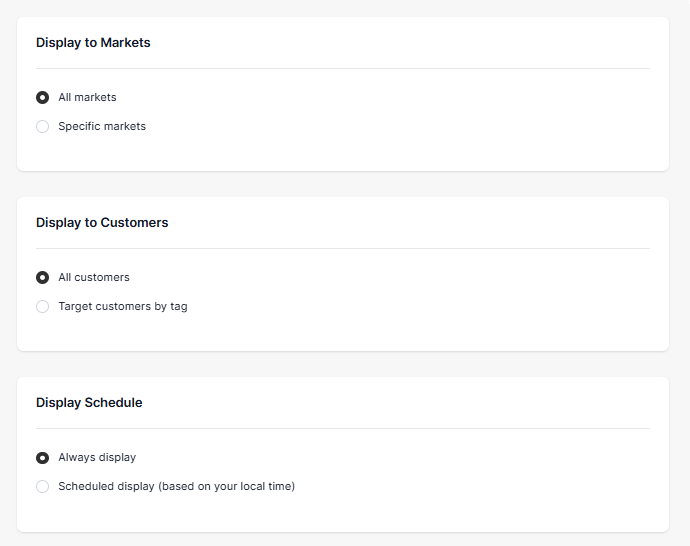Click gray gap between Markets and Customers cards

[x=343, y=184]
